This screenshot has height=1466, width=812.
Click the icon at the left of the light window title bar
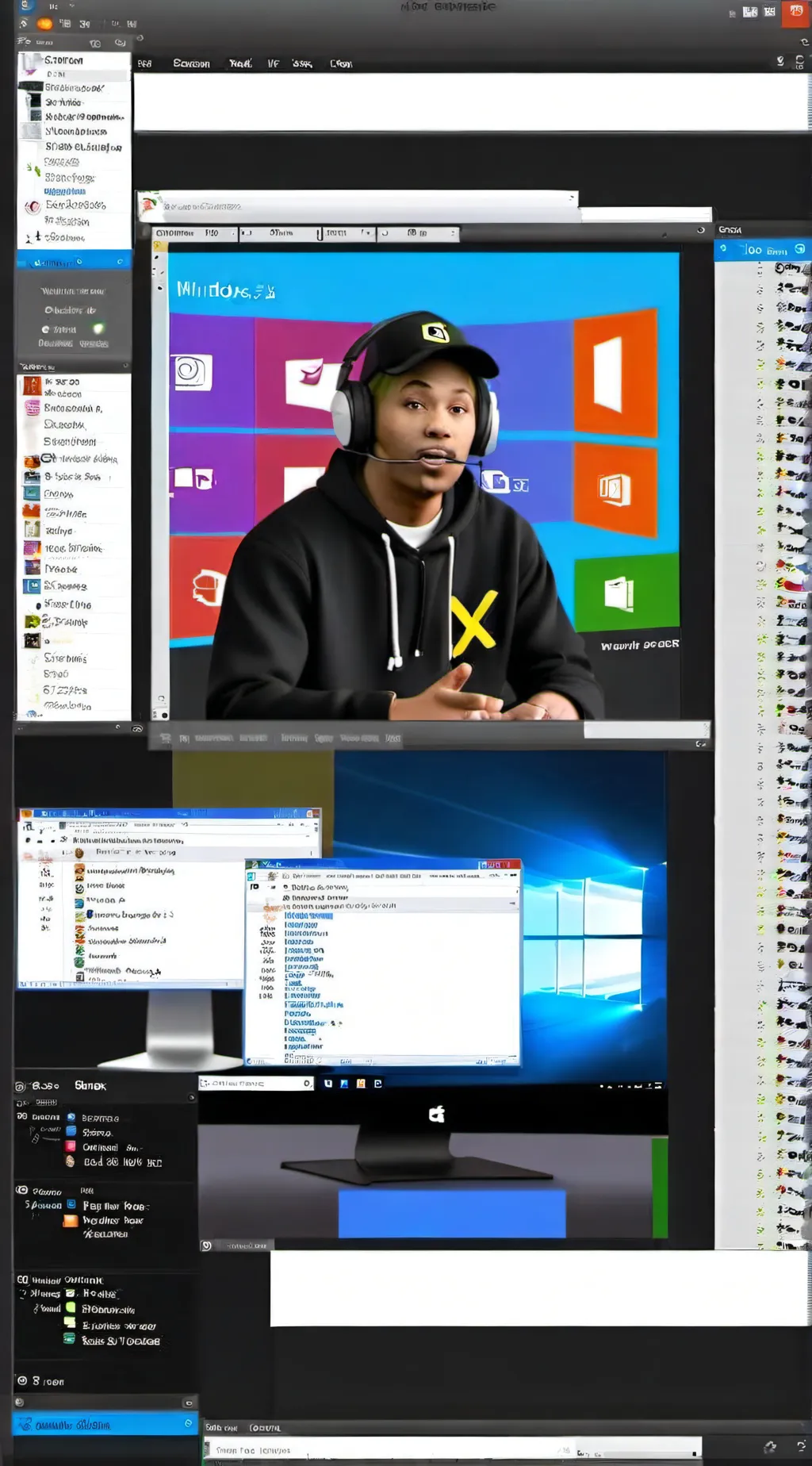(148, 205)
